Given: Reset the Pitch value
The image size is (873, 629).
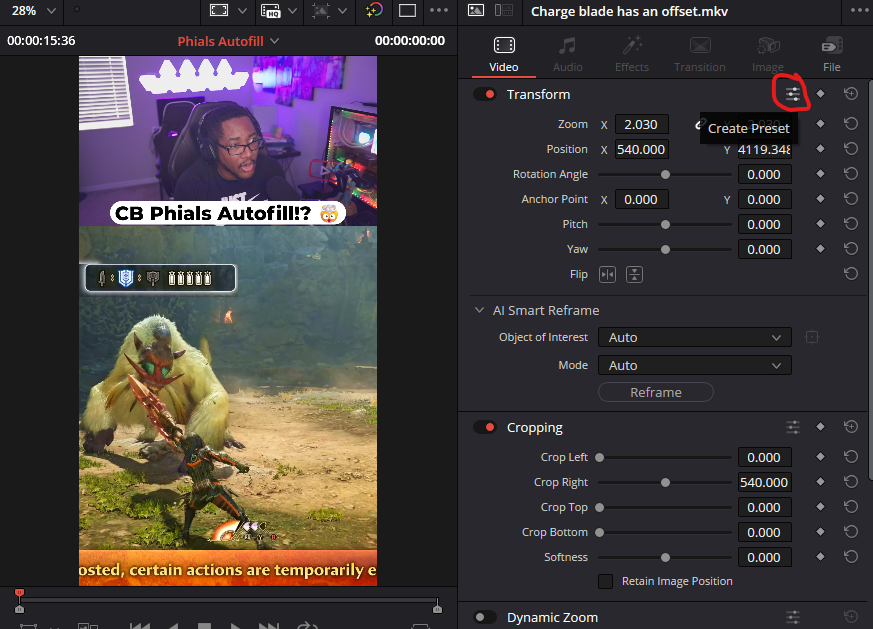Looking at the screenshot, I should click(851, 224).
